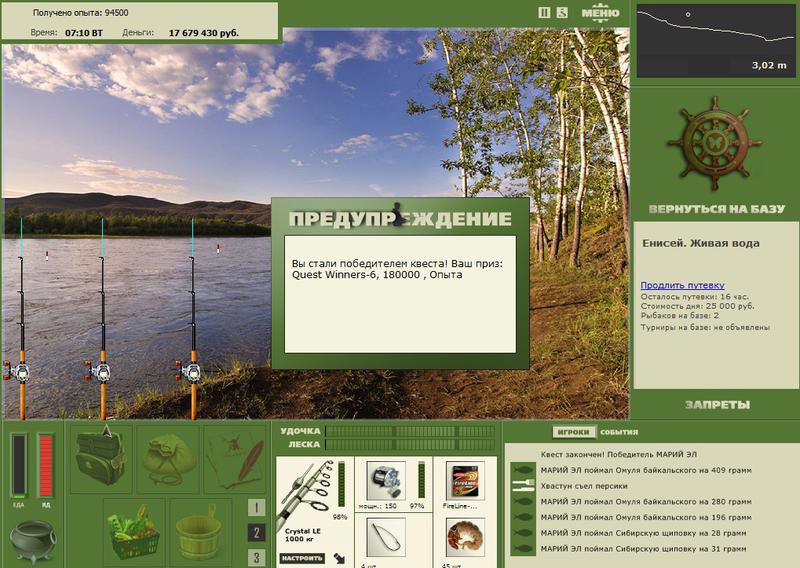Screen dimensions: 800x568
Task: Click the left red float in the water
Action: (x=46, y=255)
